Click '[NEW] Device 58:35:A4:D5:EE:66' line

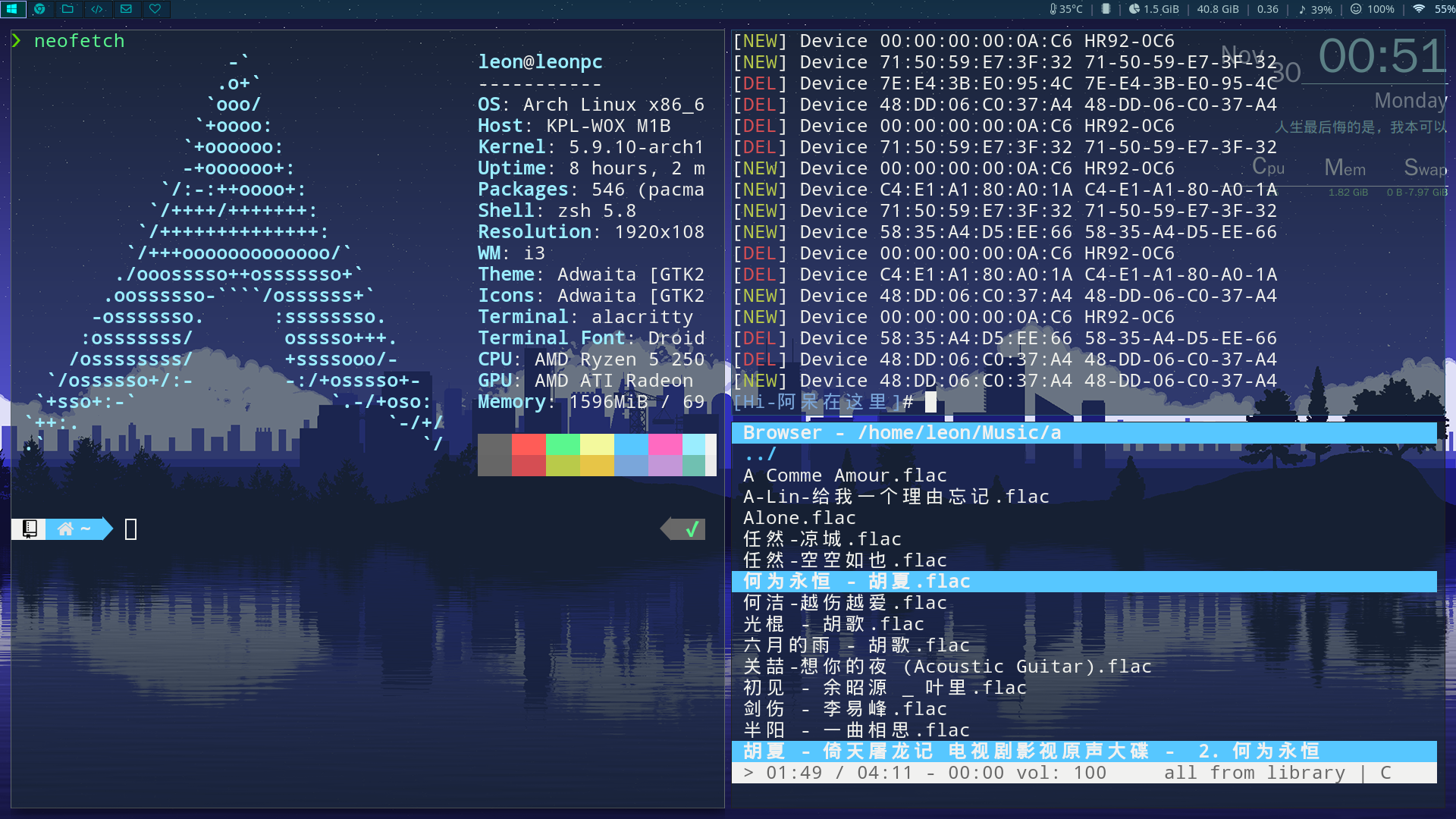(x=1005, y=232)
